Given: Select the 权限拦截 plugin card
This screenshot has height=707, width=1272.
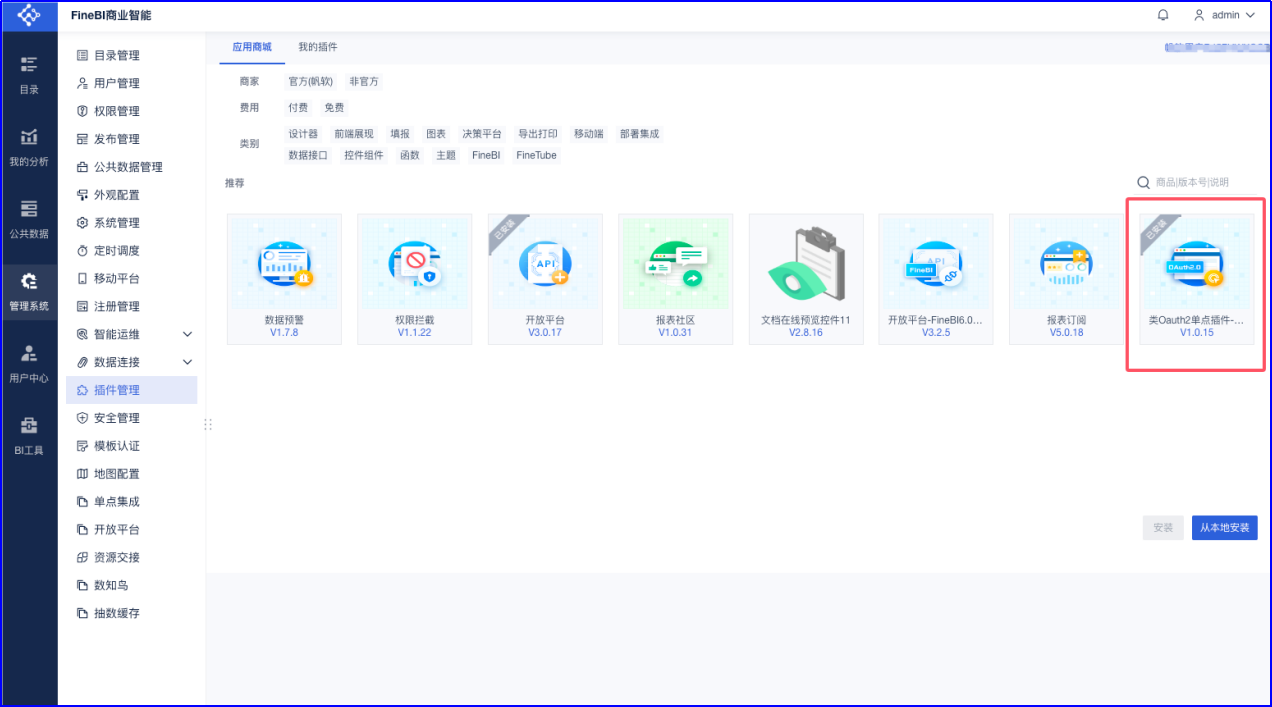Looking at the screenshot, I should (414, 279).
